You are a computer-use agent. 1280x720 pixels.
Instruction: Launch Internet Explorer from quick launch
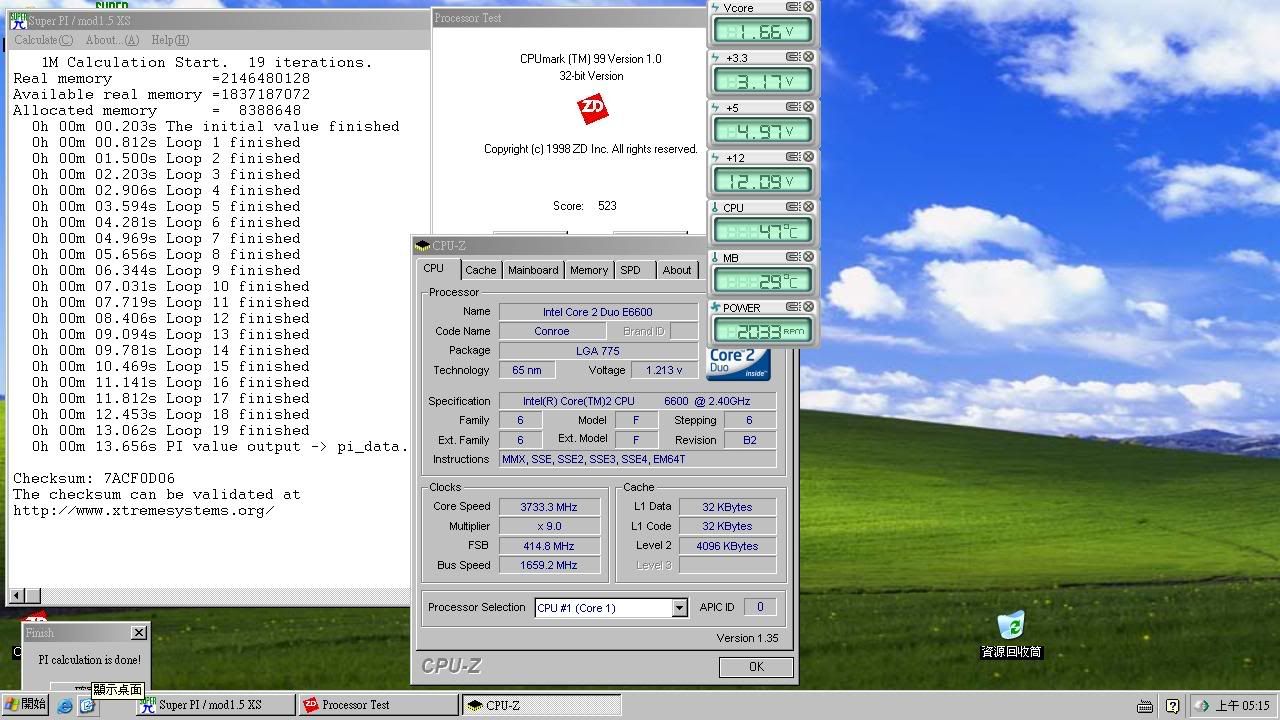click(65, 705)
